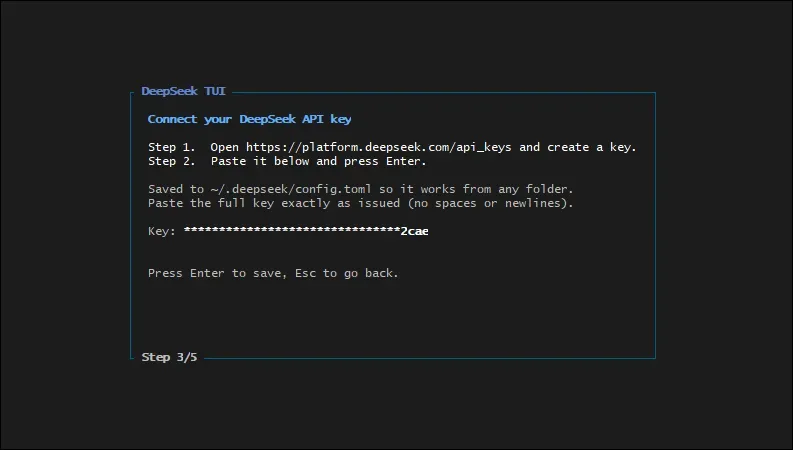Screen dimensions: 793x450
Task: Click the 'Press Enter to save, Esc to go back.' hint
Action: coord(273,273)
